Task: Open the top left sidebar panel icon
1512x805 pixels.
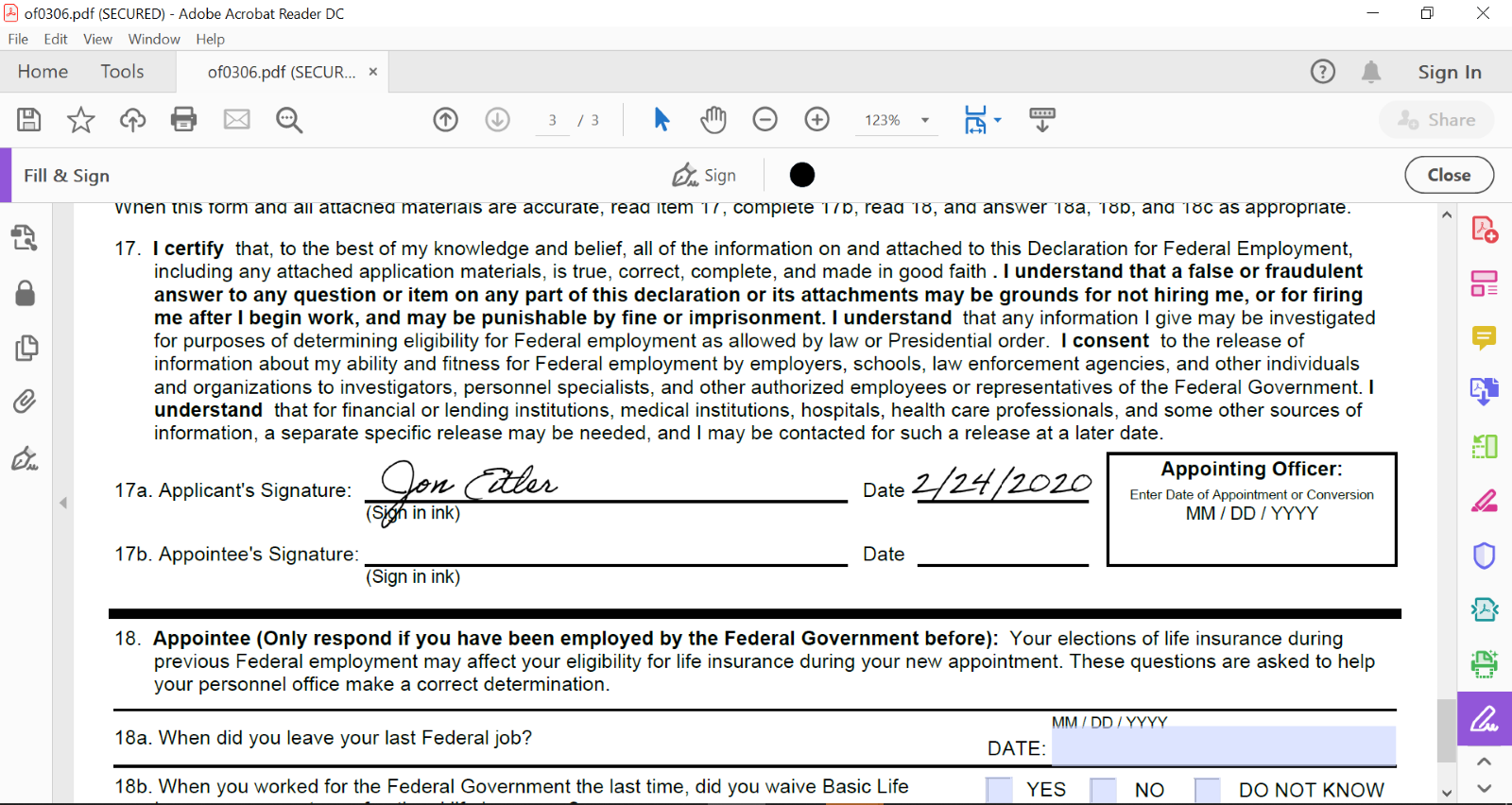Action: (25, 237)
